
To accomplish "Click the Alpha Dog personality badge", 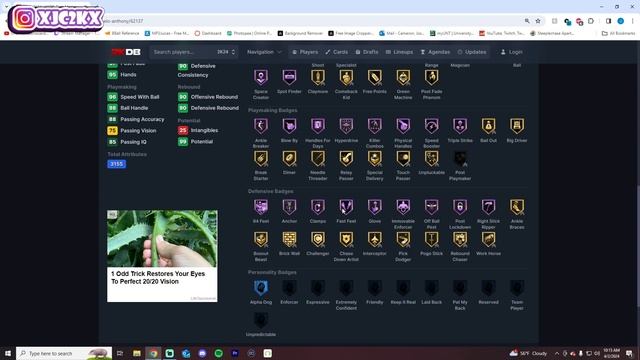I will [261, 288].
